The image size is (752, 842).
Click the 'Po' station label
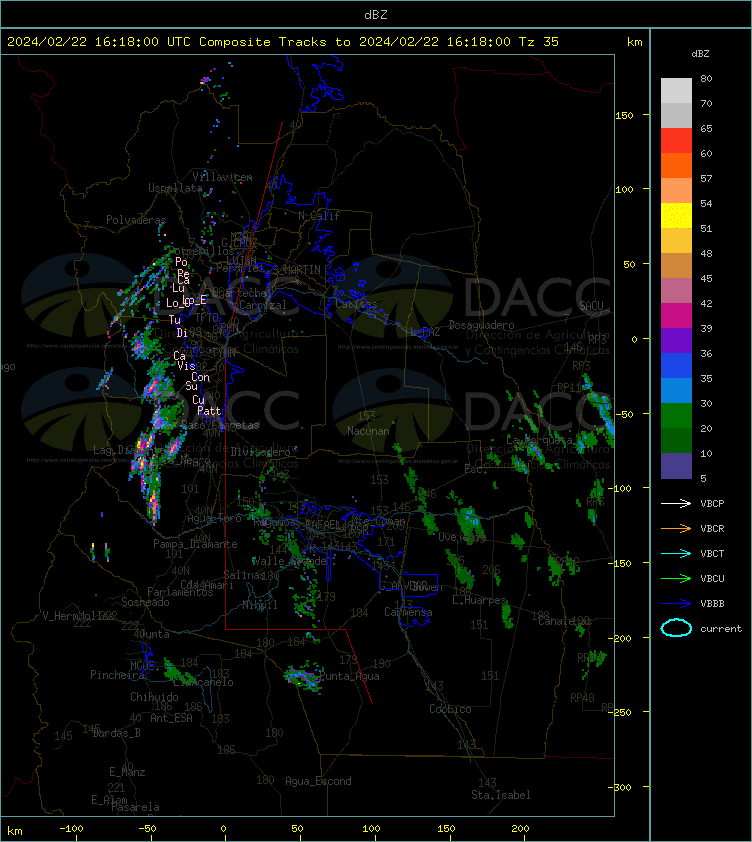coord(181,262)
